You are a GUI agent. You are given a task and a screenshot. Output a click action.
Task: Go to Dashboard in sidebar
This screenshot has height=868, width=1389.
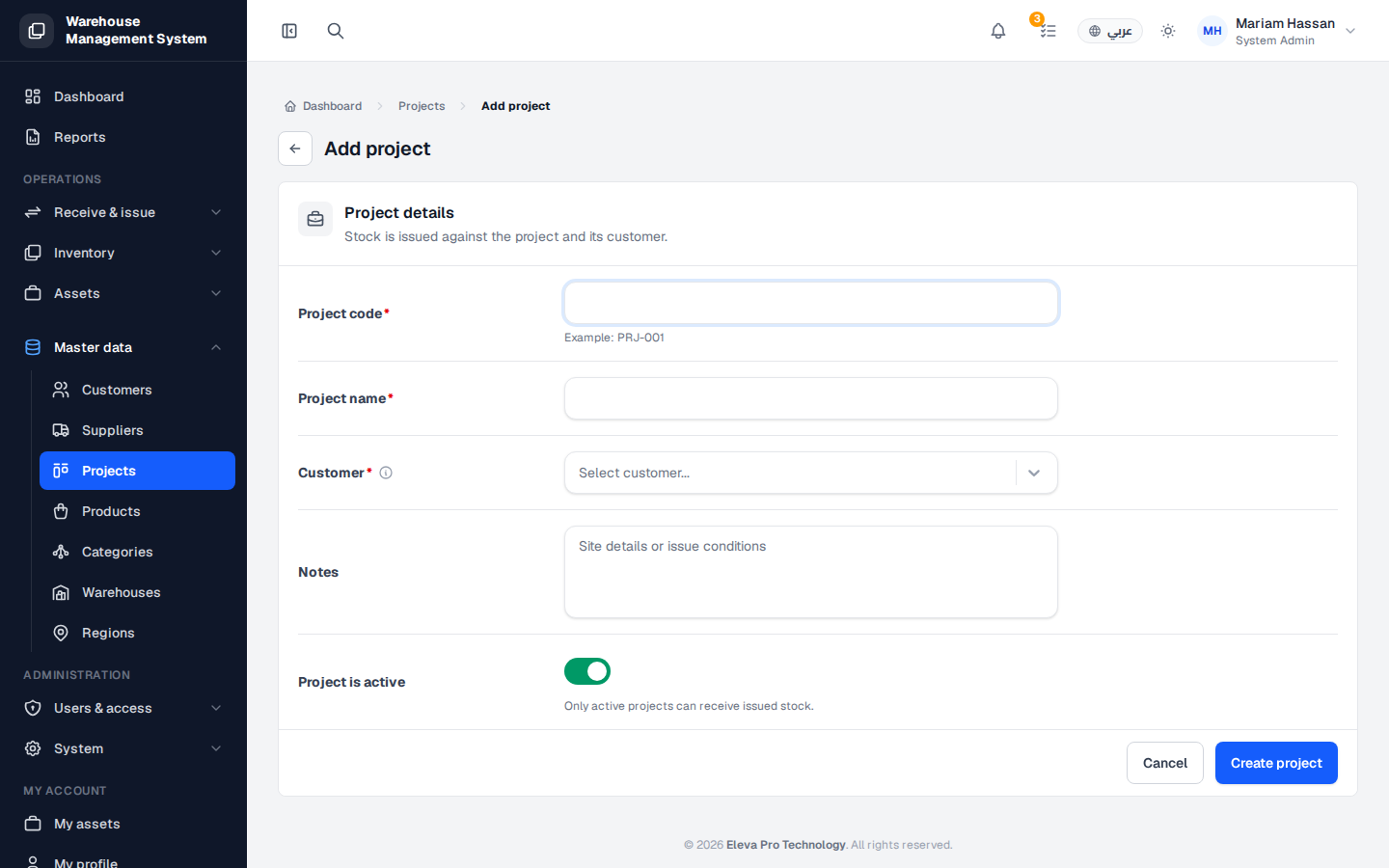tap(123, 96)
